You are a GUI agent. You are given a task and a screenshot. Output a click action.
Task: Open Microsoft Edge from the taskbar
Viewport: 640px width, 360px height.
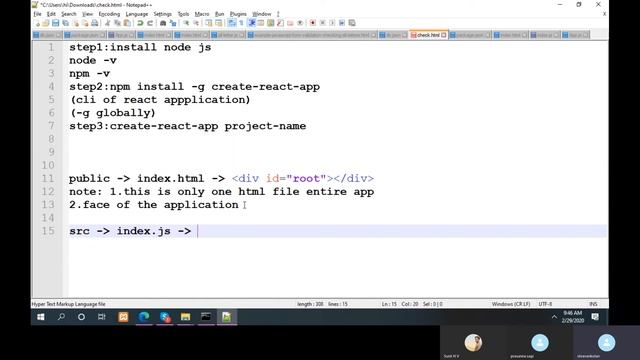coord(144,317)
